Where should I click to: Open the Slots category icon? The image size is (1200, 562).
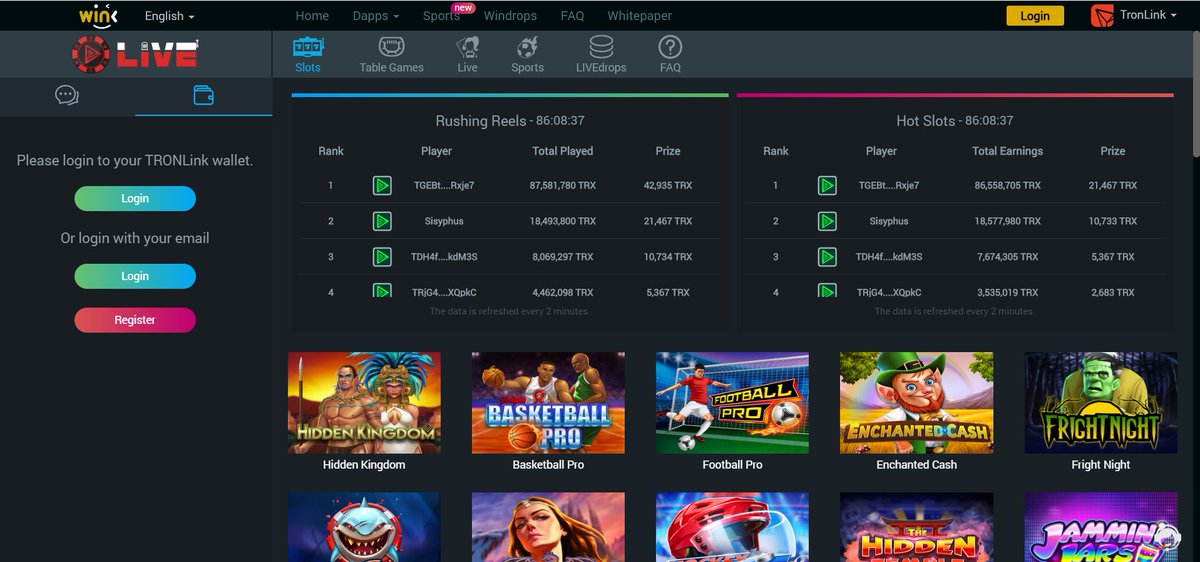pyautogui.click(x=307, y=47)
